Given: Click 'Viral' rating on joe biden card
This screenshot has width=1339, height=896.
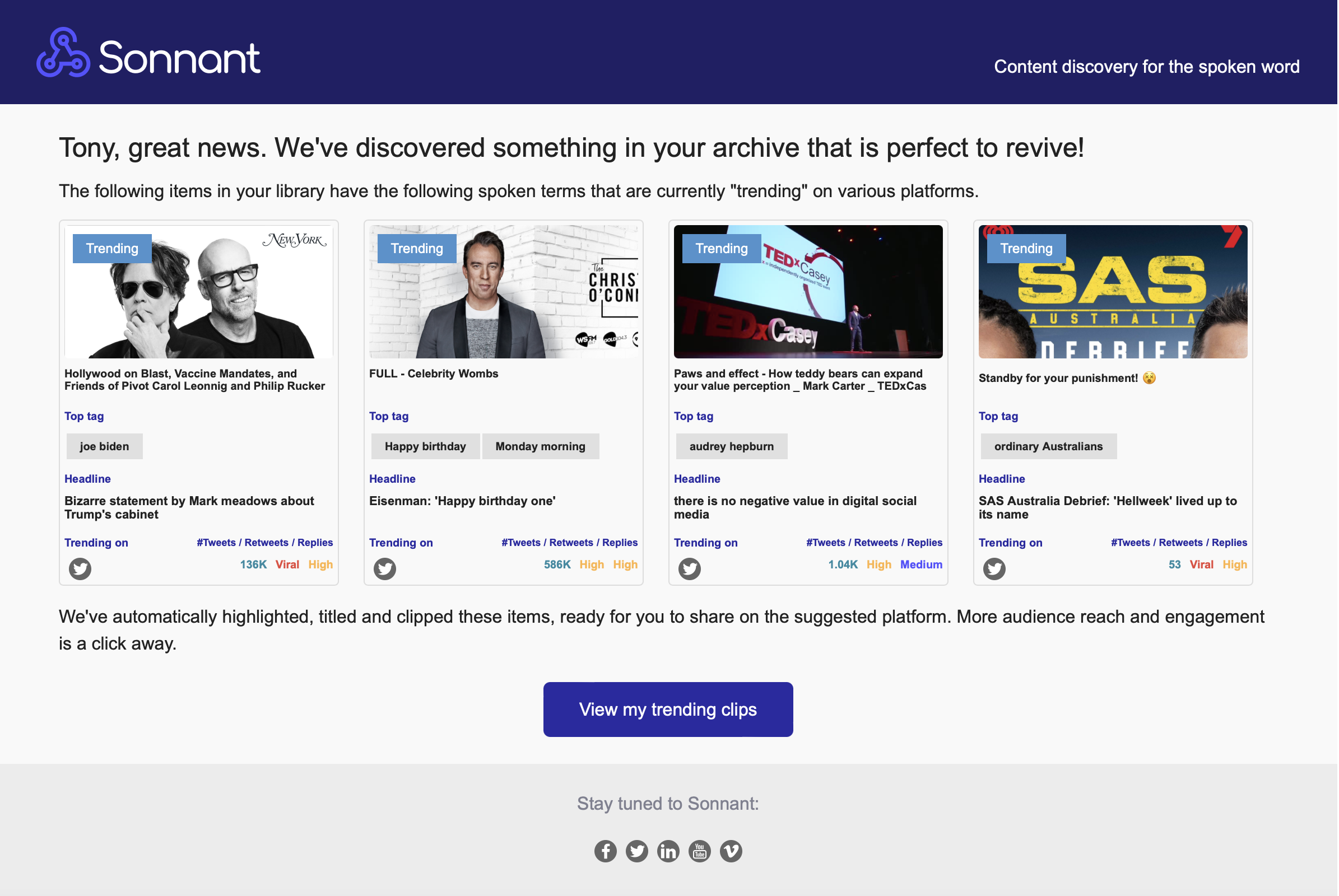Looking at the screenshot, I should (287, 565).
